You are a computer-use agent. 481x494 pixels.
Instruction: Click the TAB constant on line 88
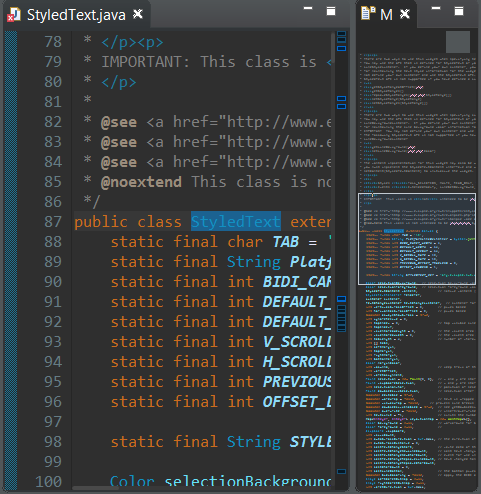point(285,242)
